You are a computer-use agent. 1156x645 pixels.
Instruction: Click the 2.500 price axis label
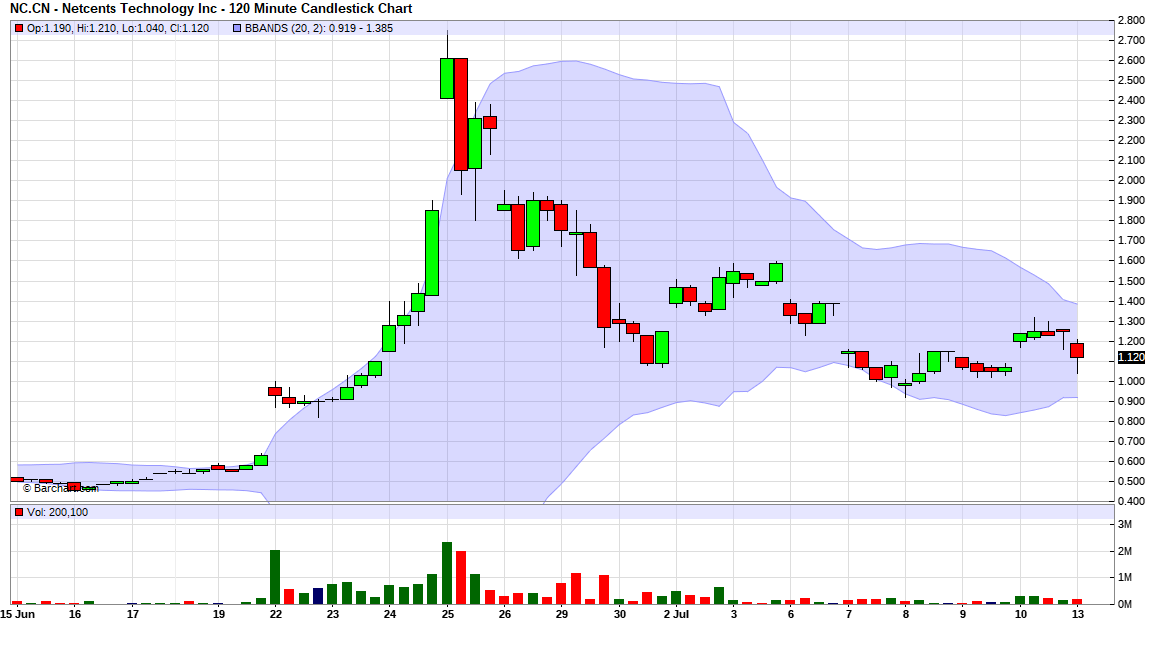[1131, 80]
